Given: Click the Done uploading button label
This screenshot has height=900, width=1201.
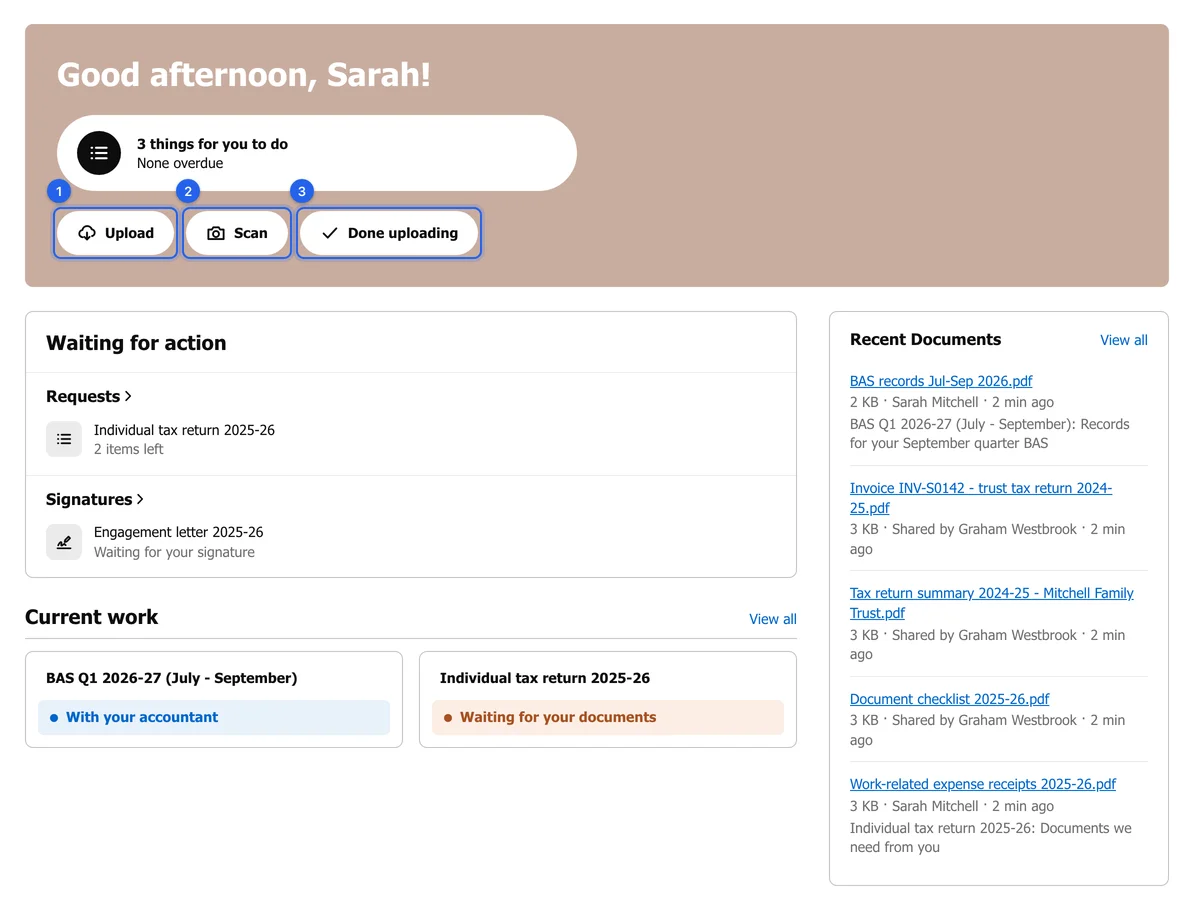Looking at the screenshot, I should coord(403,233).
